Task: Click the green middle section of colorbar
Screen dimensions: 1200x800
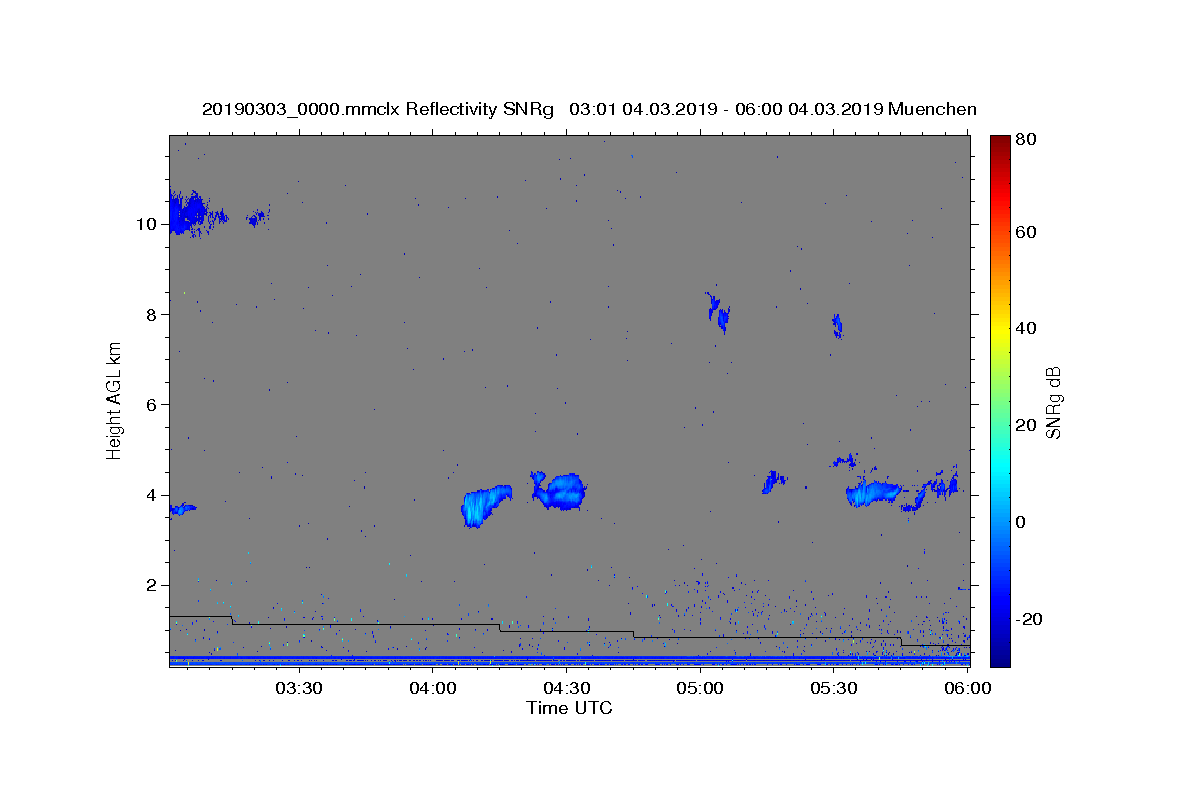Action: [x=1000, y=400]
